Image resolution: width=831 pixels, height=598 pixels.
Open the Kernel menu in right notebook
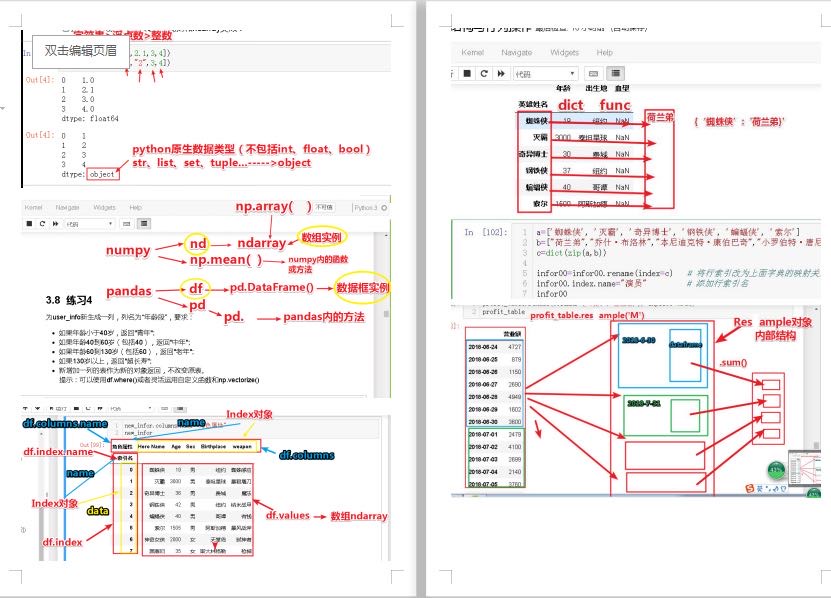tap(473, 52)
